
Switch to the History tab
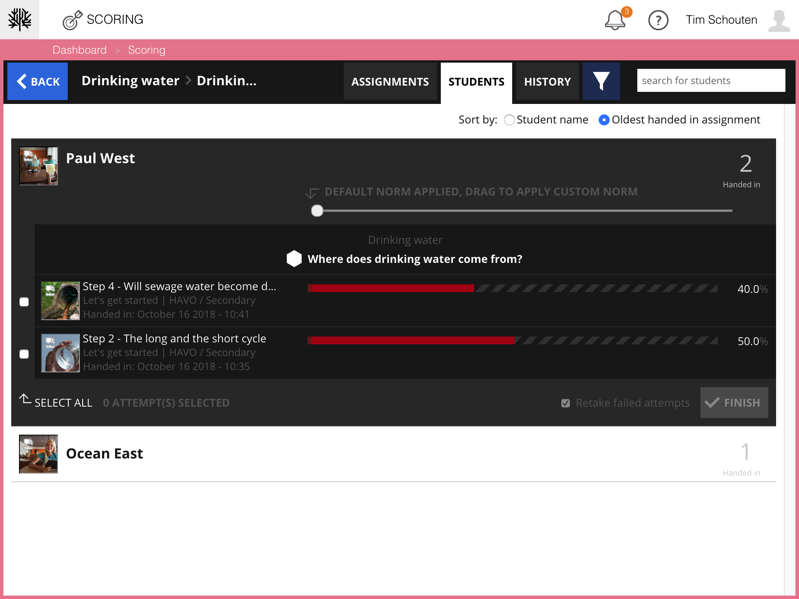[x=547, y=82]
